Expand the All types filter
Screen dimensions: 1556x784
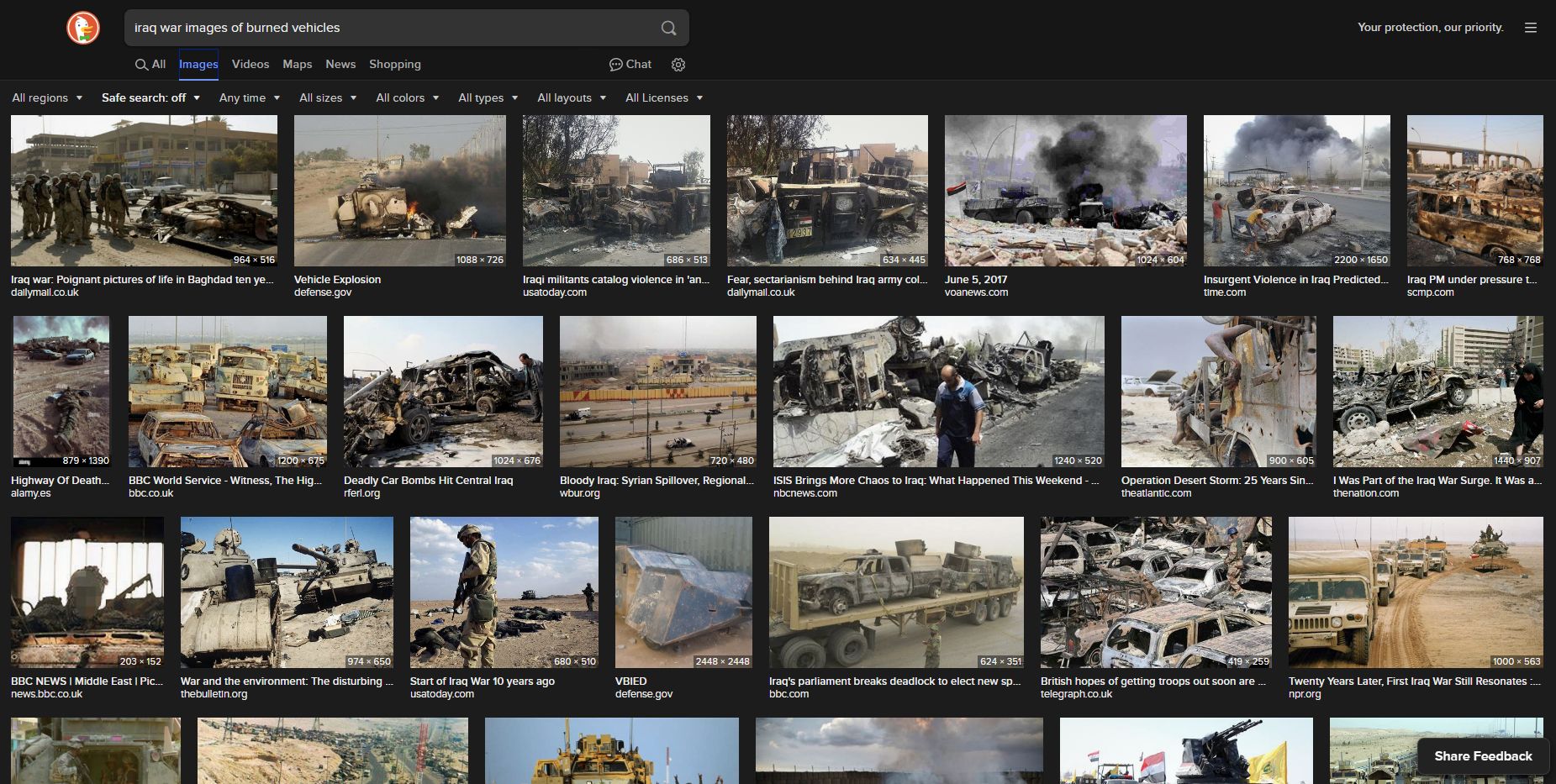pyautogui.click(x=488, y=97)
